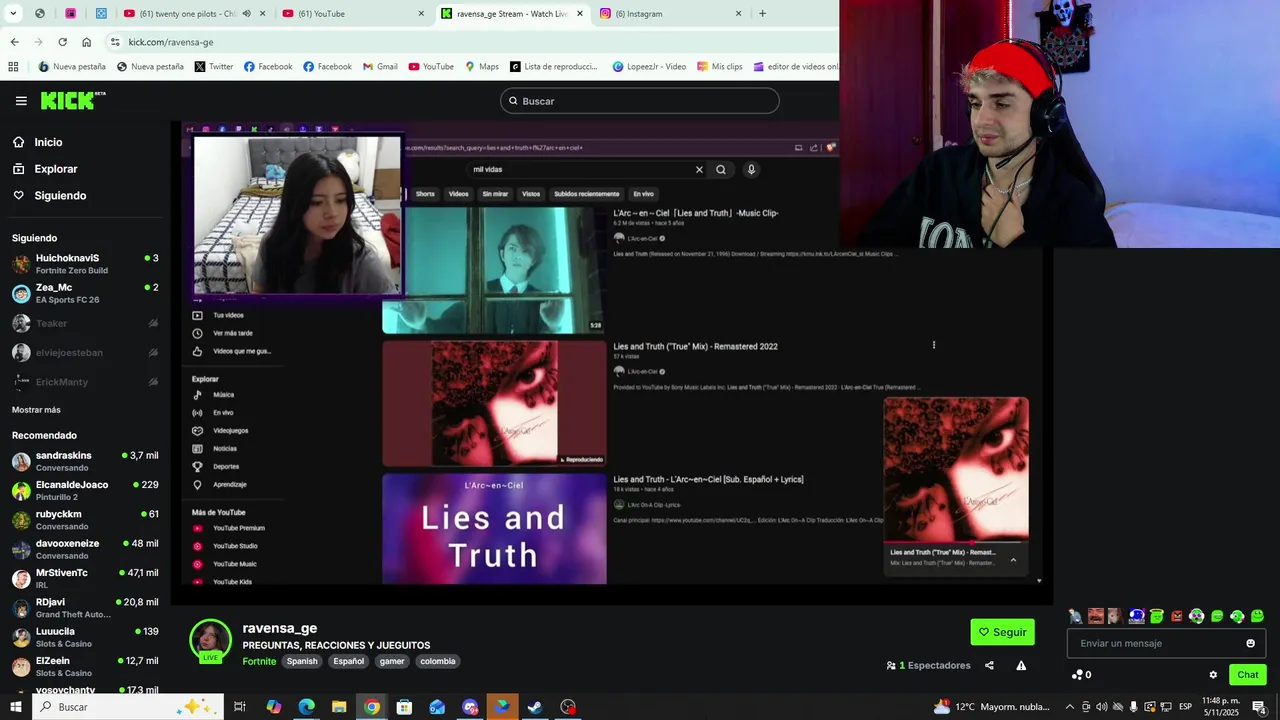This screenshot has height=720, width=1280.
Task: Open HuichoknaviS channel from the sidebar
Action: 85,264
